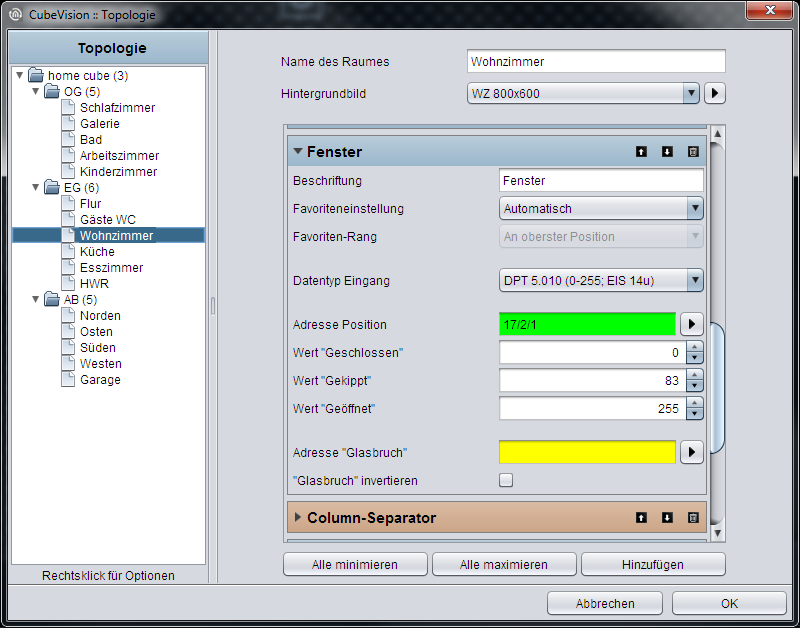
Task: Click yellow Adresse Glasbruch field
Action: 587,452
